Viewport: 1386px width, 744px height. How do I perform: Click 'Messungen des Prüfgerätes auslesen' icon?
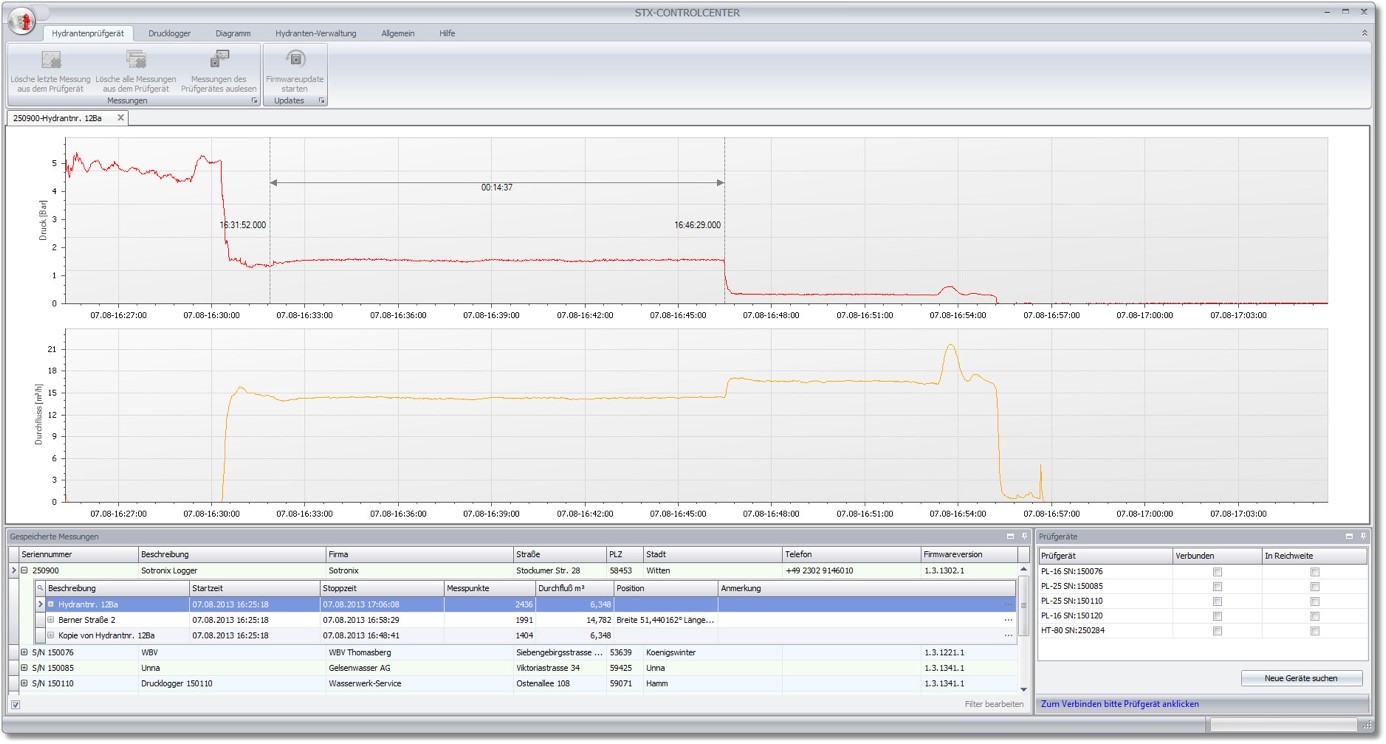[x=219, y=60]
